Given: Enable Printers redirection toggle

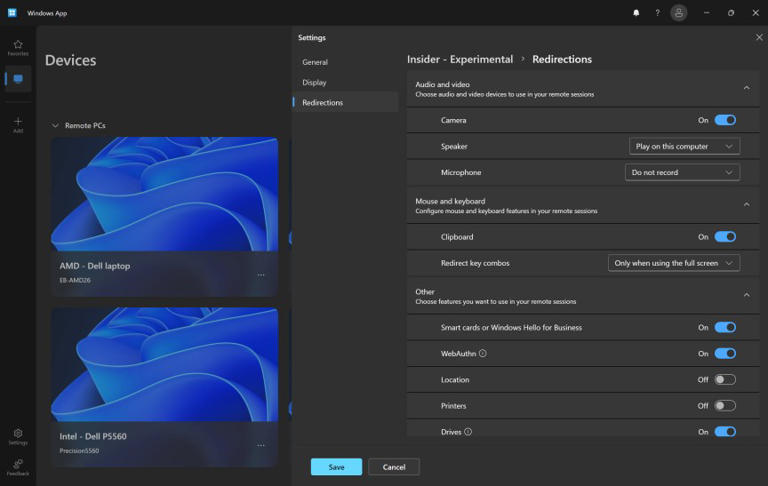Looking at the screenshot, I should [x=725, y=406].
